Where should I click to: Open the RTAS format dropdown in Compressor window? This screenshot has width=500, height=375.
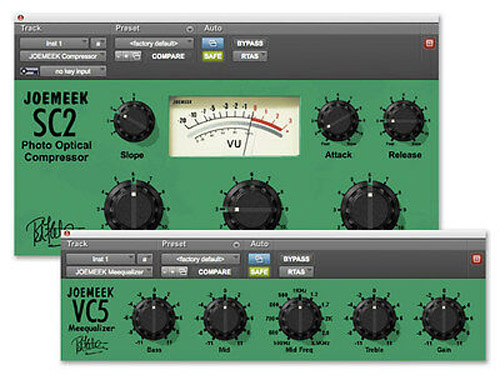click(250, 56)
